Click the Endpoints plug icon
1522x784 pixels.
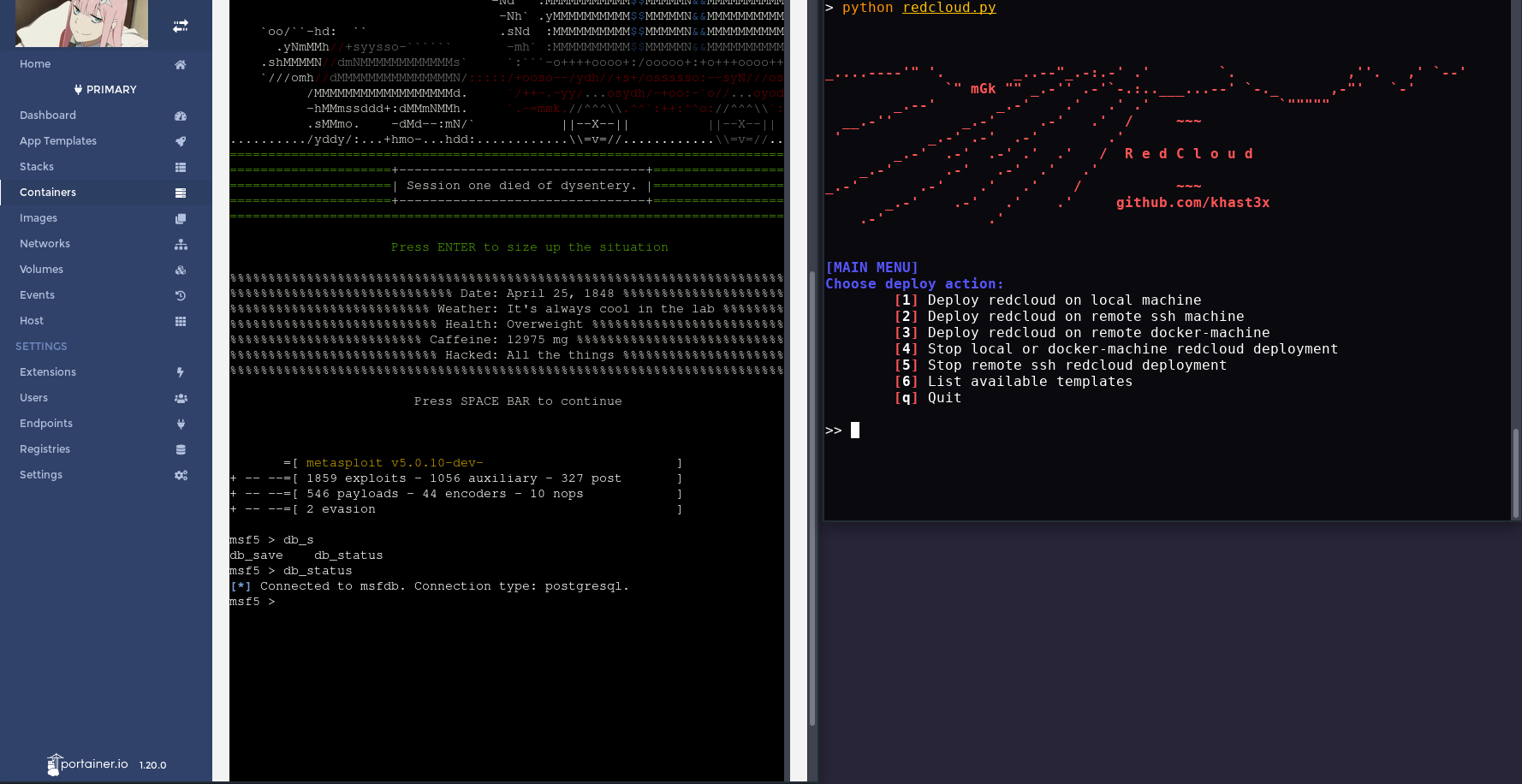(x=181, y=424)
